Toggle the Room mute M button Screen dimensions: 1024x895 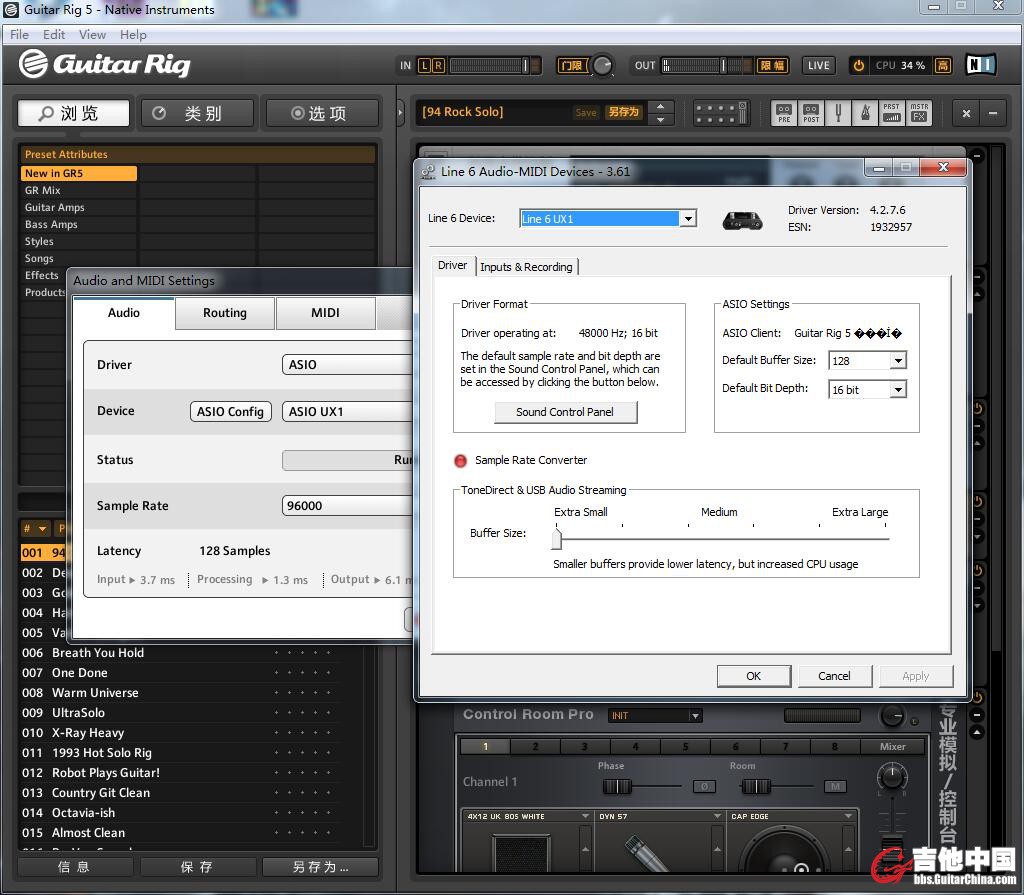835,787
